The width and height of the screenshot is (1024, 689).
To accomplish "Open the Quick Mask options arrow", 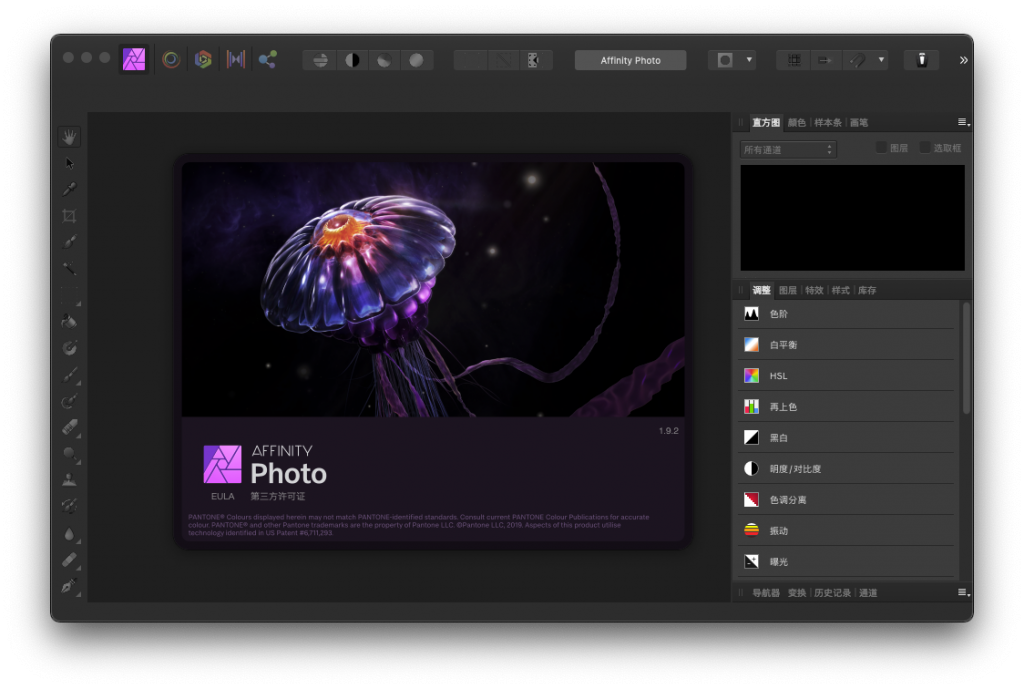I will [749, 60].
